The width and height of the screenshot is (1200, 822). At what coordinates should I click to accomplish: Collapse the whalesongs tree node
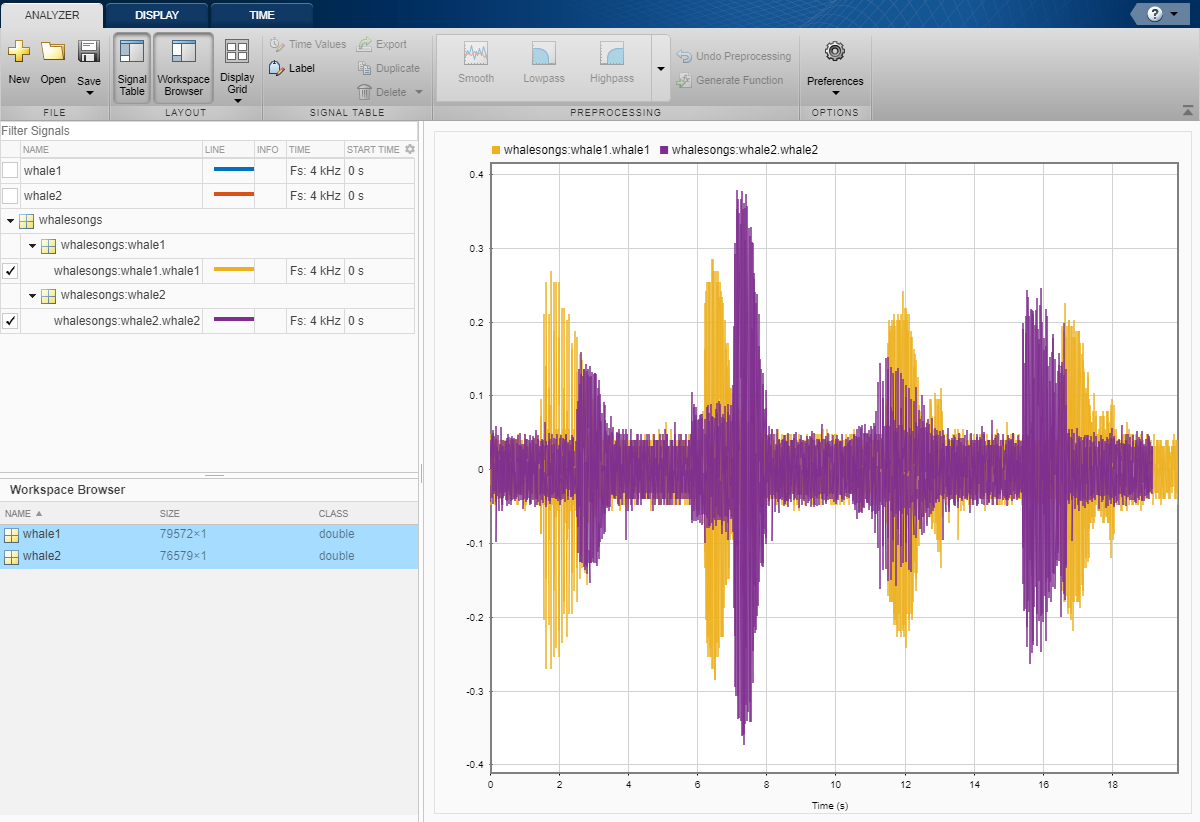(10, 220)
